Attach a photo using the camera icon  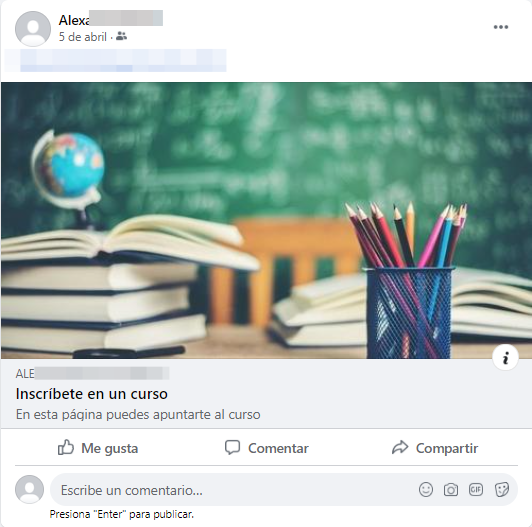click(451, 490)
